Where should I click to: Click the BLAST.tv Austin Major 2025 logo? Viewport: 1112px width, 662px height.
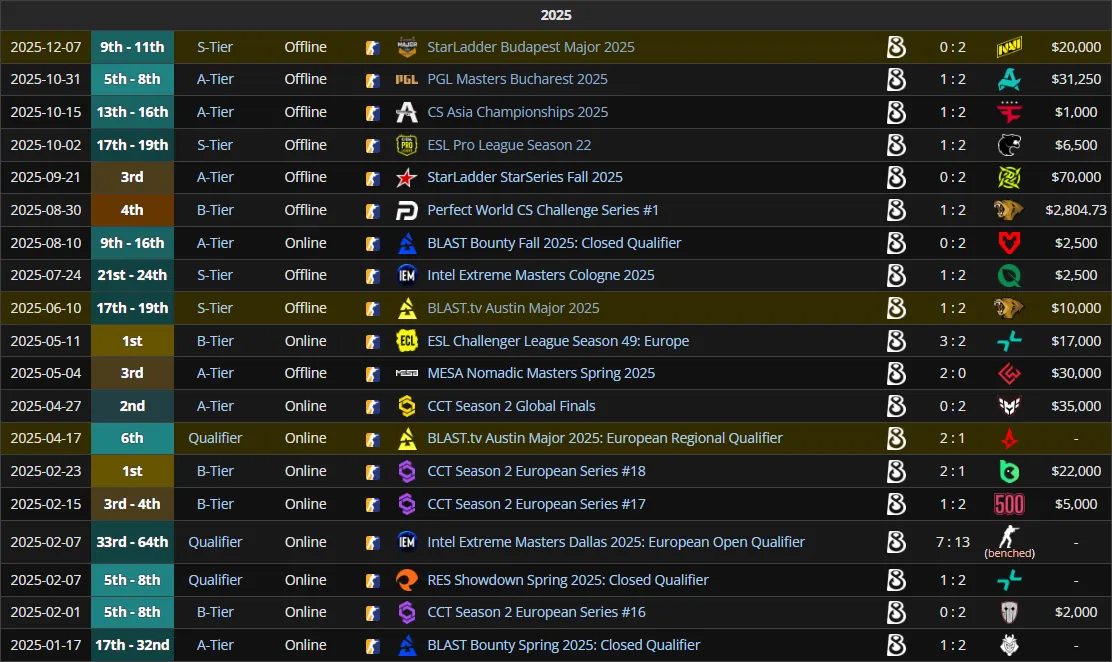point(407,308)
